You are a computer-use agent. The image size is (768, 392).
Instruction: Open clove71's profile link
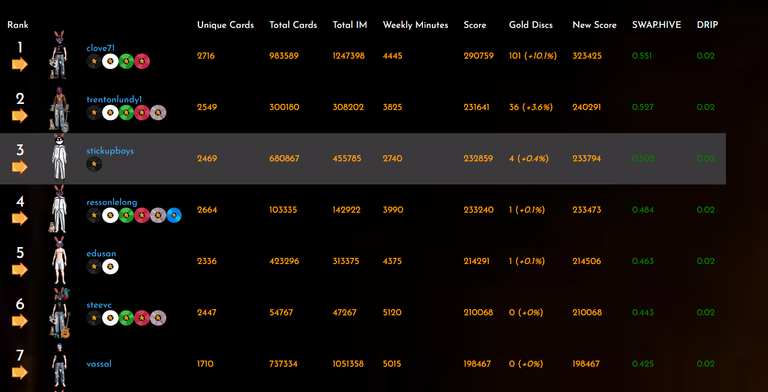click(99, 48)
